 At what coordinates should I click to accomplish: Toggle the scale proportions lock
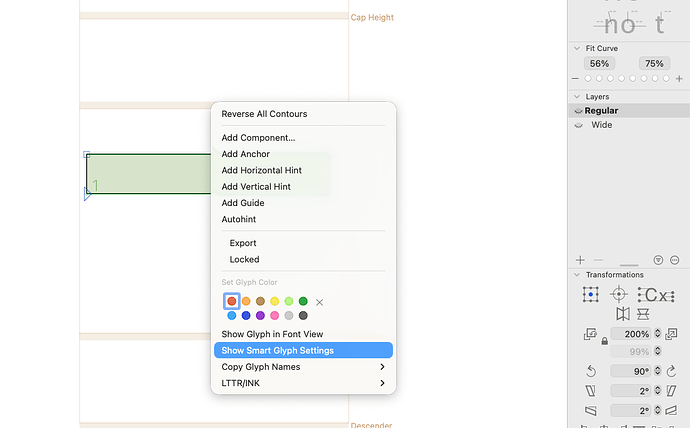tap(605, 341)
